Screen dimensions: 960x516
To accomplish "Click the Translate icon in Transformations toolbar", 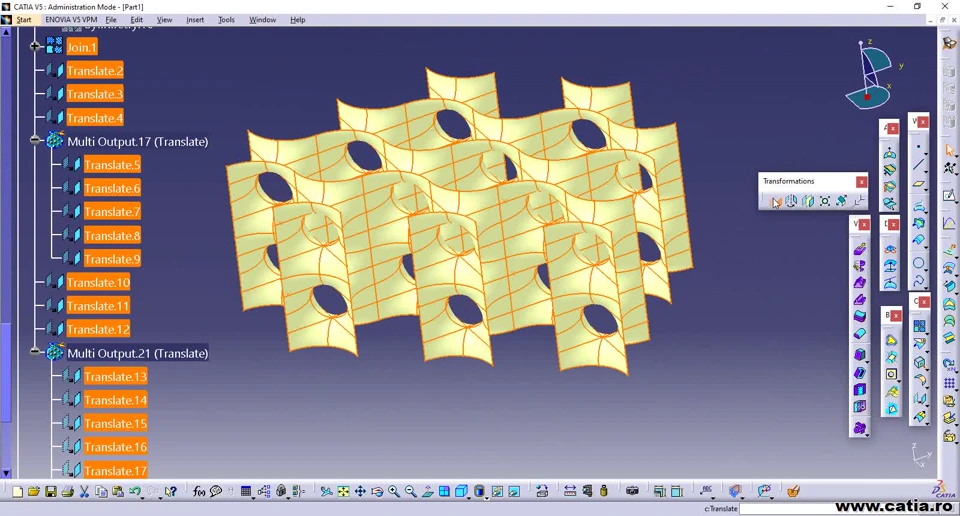I will coord(775,201).
